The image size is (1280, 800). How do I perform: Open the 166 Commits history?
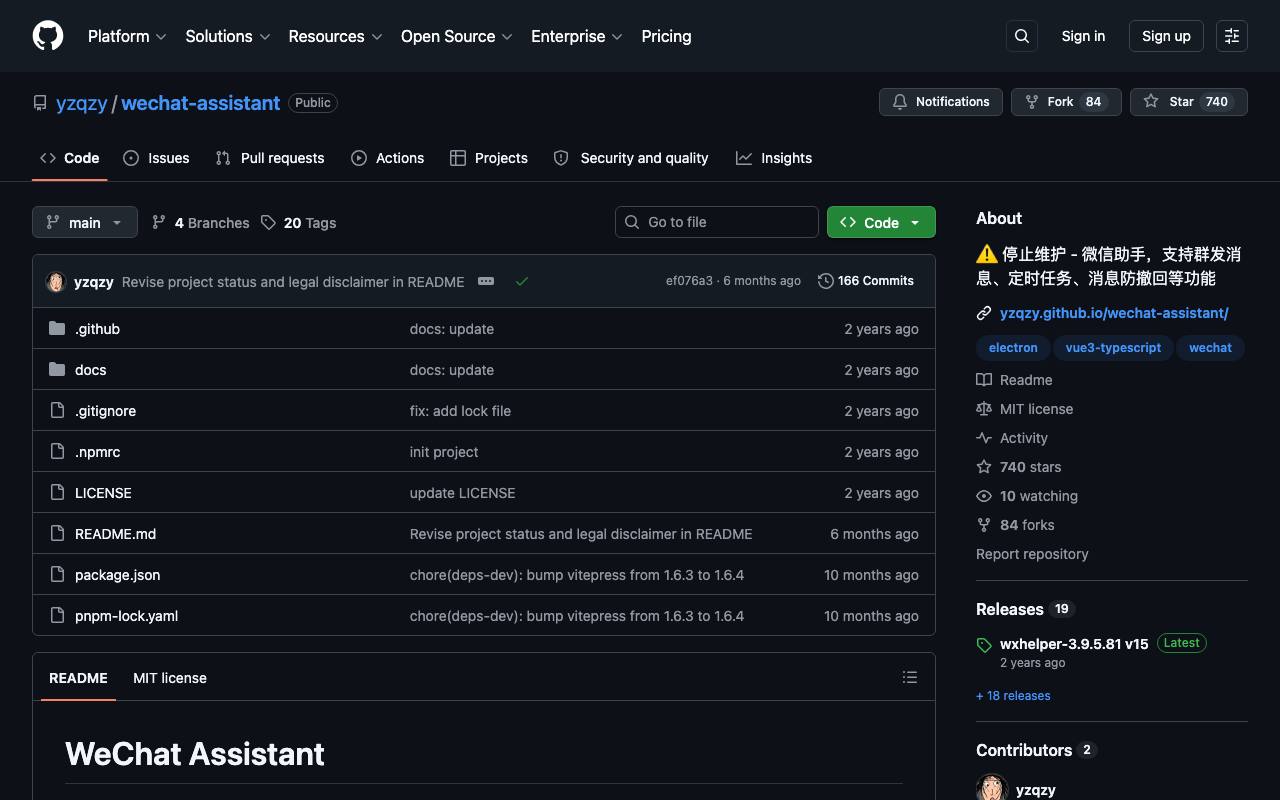click(866, 281)
